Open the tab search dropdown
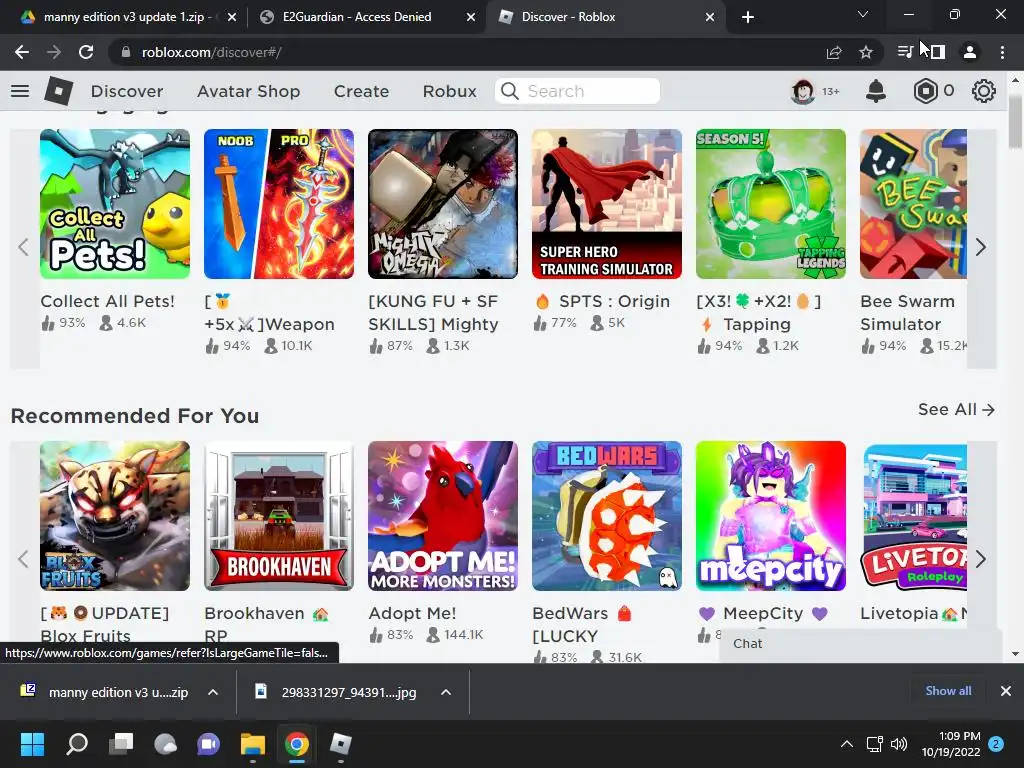 pyautogui.click(x=863, y=14)
